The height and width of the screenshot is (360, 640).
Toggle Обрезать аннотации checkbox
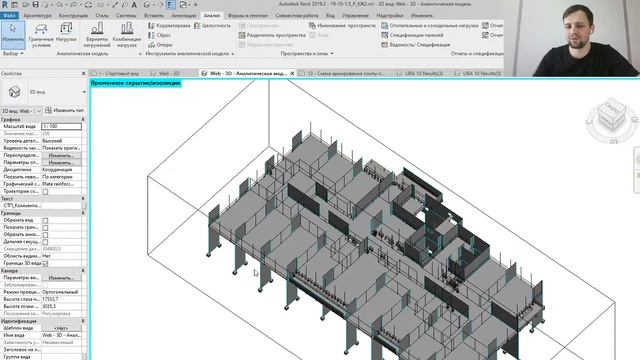[45, 235]
